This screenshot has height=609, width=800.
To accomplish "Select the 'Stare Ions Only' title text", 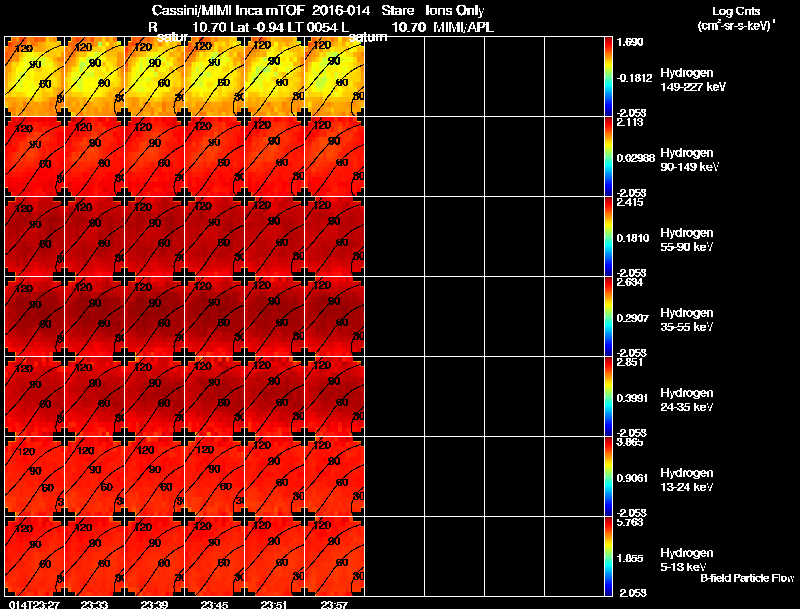I will pyautogui.click(x=434, y=10).
